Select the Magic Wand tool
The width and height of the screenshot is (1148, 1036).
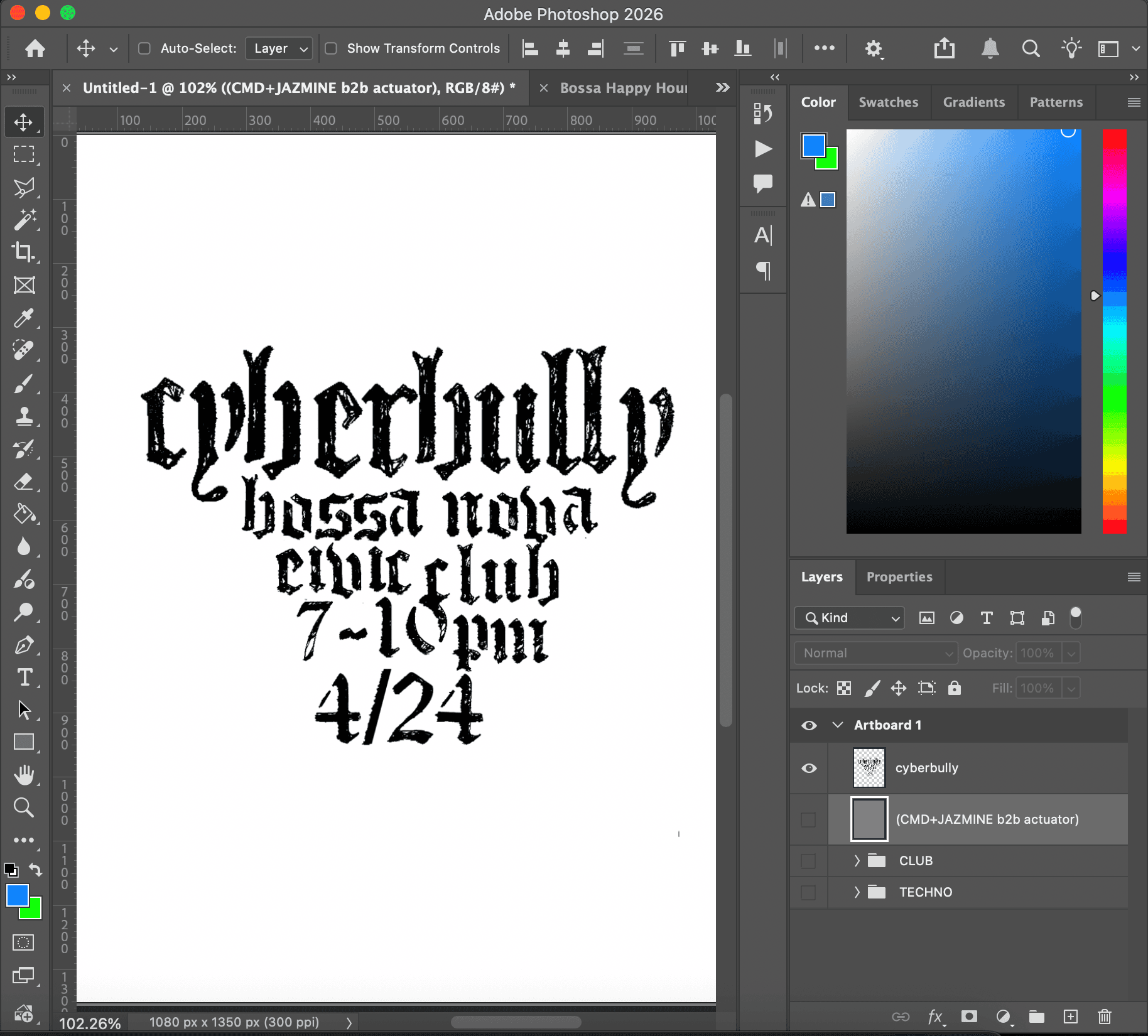point(24,220)
